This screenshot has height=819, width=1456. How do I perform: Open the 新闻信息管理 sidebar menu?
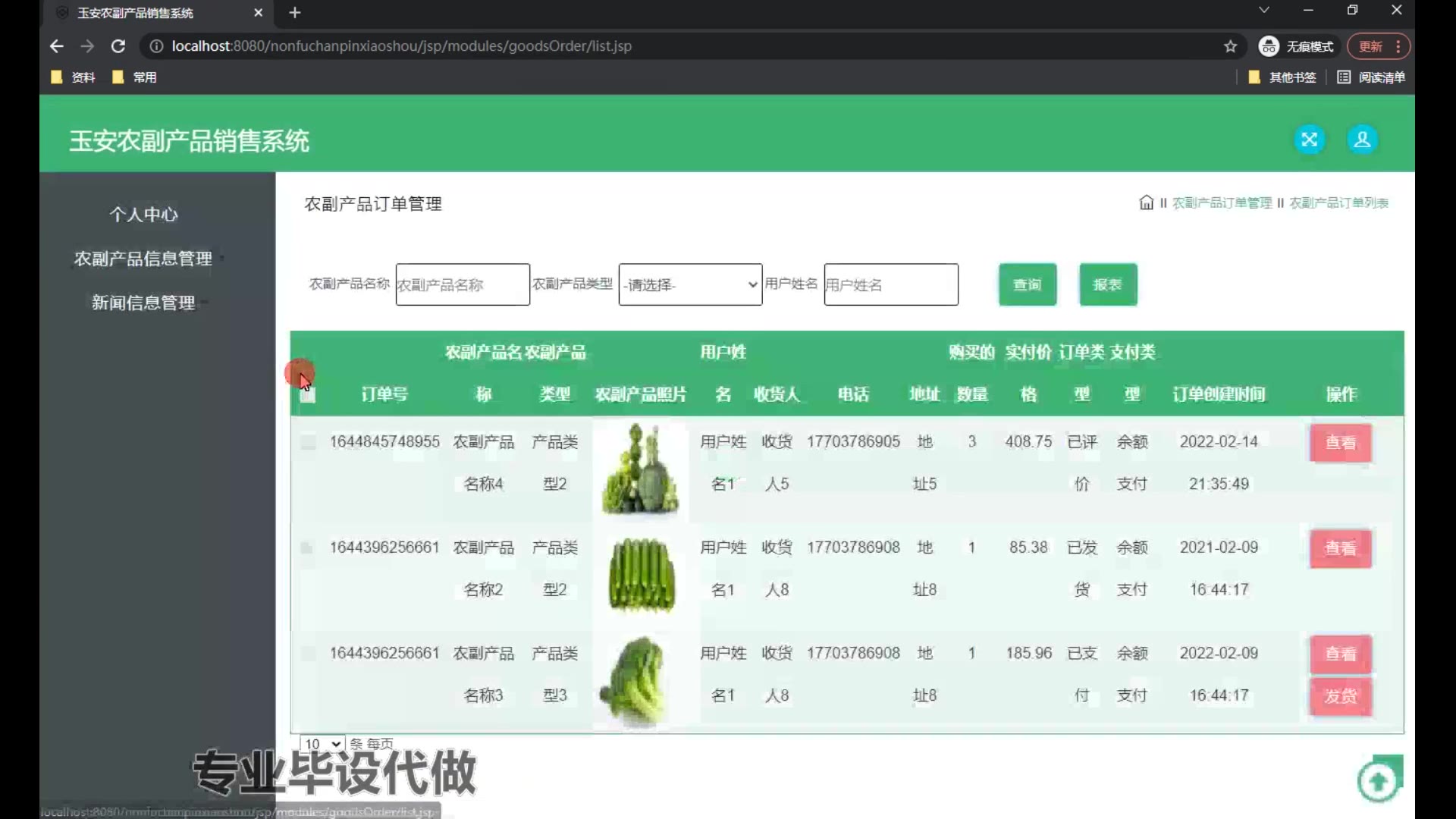pos(143,303)
